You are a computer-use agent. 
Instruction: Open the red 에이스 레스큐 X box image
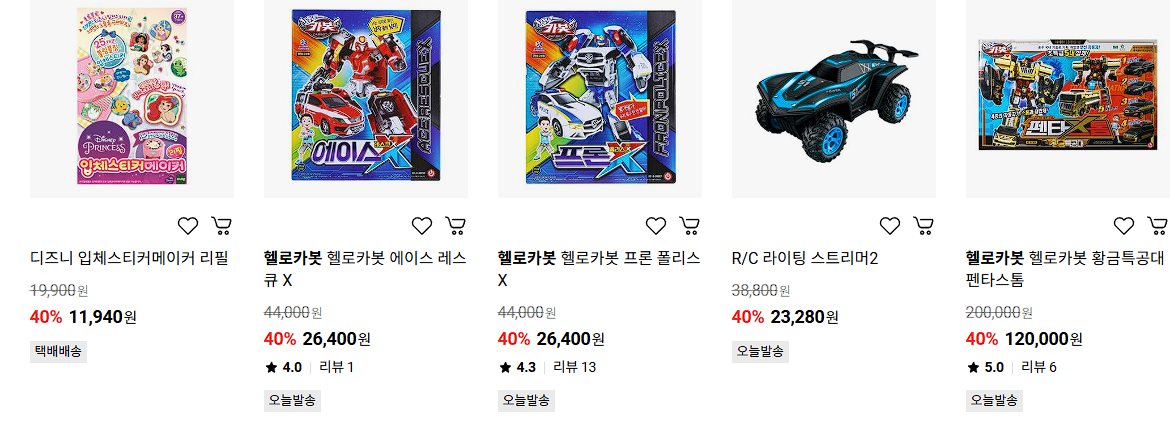366,97
